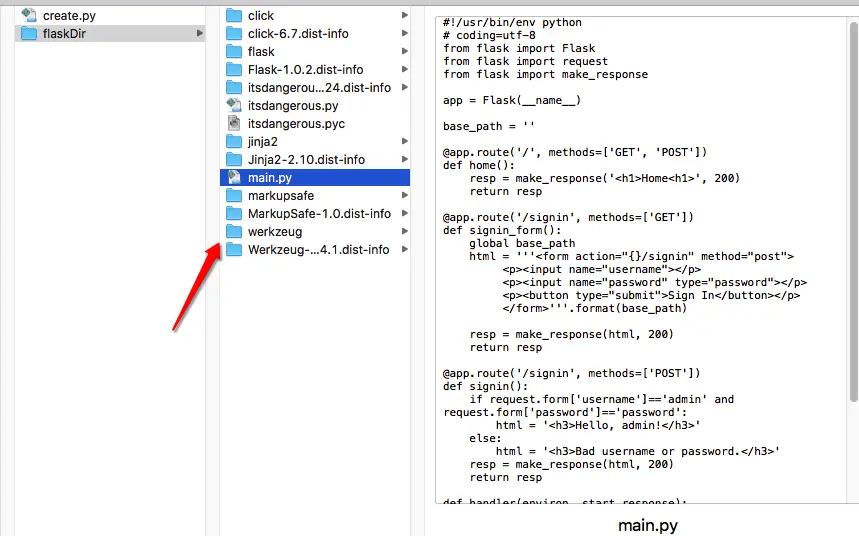859x536 pixels.
Task: Expand the click-6.7.dist-info arrow
Action: (404, 33)
